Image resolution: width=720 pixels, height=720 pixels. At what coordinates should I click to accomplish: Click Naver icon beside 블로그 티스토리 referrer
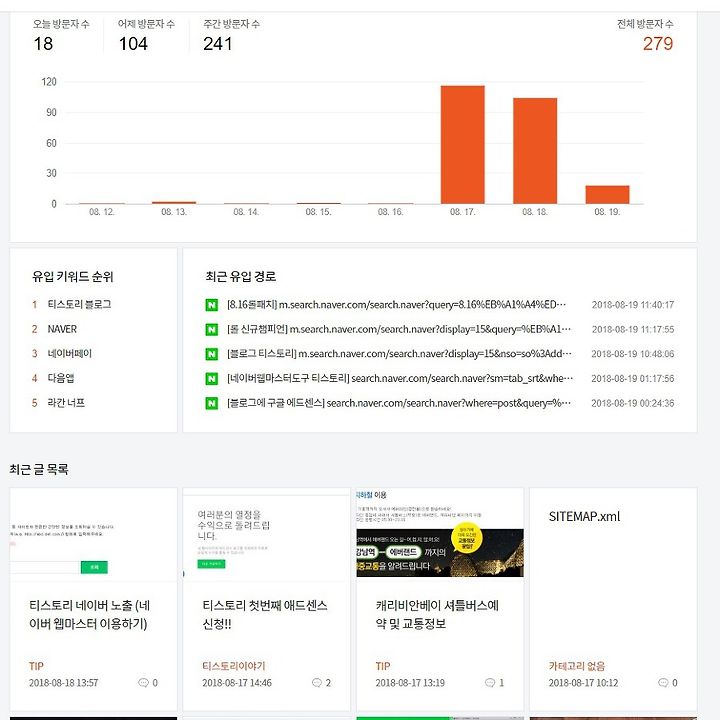coord(212,354)
